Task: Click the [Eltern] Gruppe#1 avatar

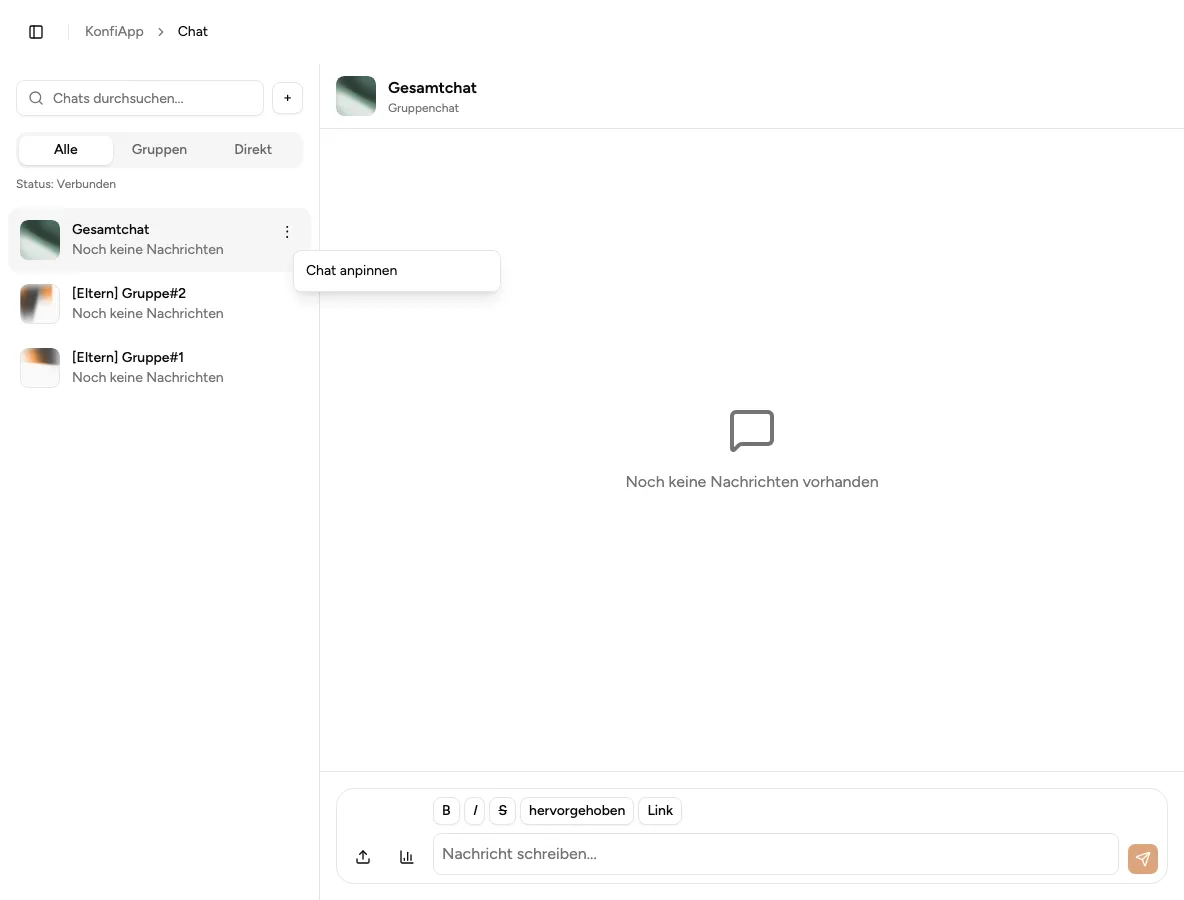Action: 40,368
